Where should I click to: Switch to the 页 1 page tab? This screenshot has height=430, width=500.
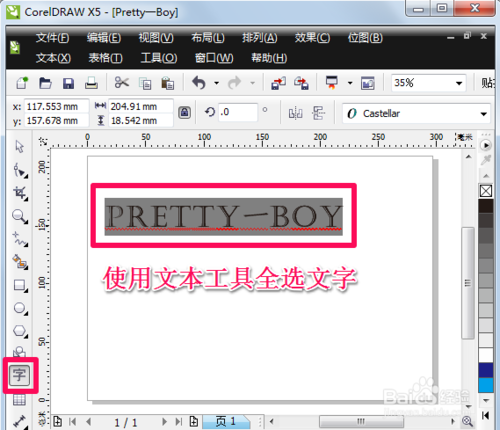click(x=226, y=422)
